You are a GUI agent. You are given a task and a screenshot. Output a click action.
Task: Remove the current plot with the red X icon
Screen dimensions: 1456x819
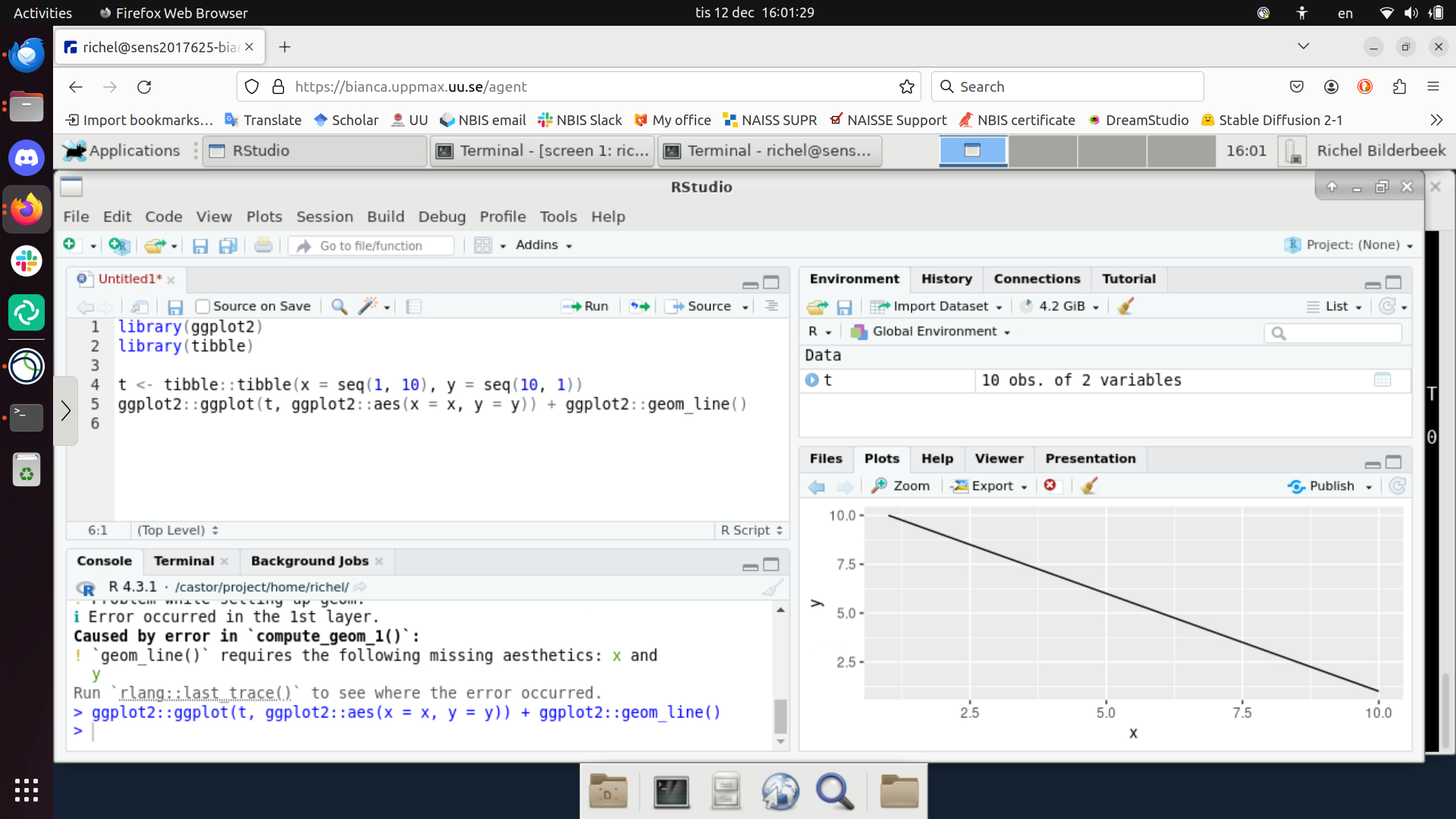tap(1050, 485)
